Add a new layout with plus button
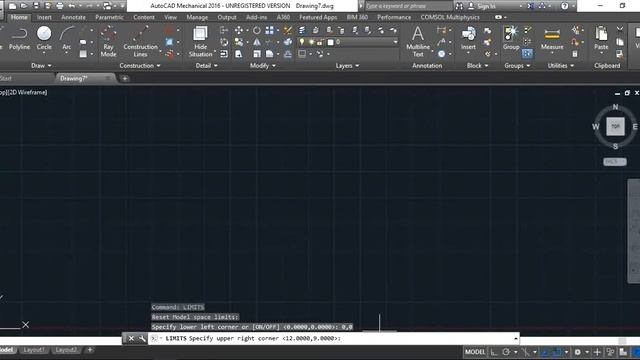This screenshot has width=640, height=360. (90, 350)
